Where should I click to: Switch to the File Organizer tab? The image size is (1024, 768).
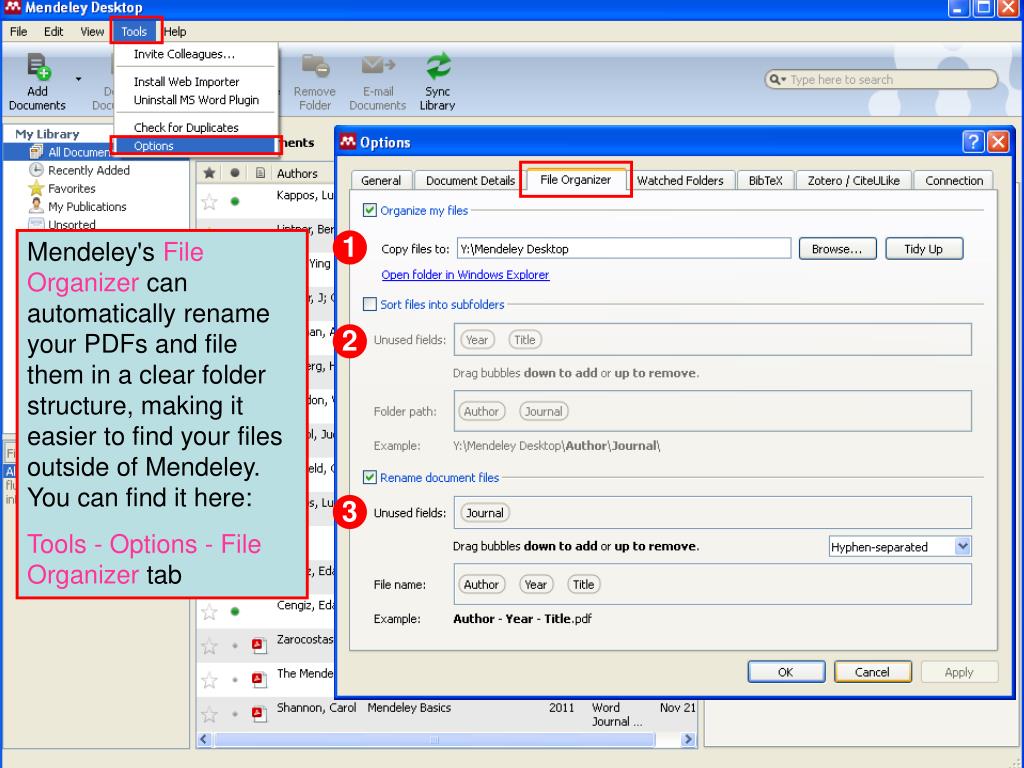click(x=575, y=180)
